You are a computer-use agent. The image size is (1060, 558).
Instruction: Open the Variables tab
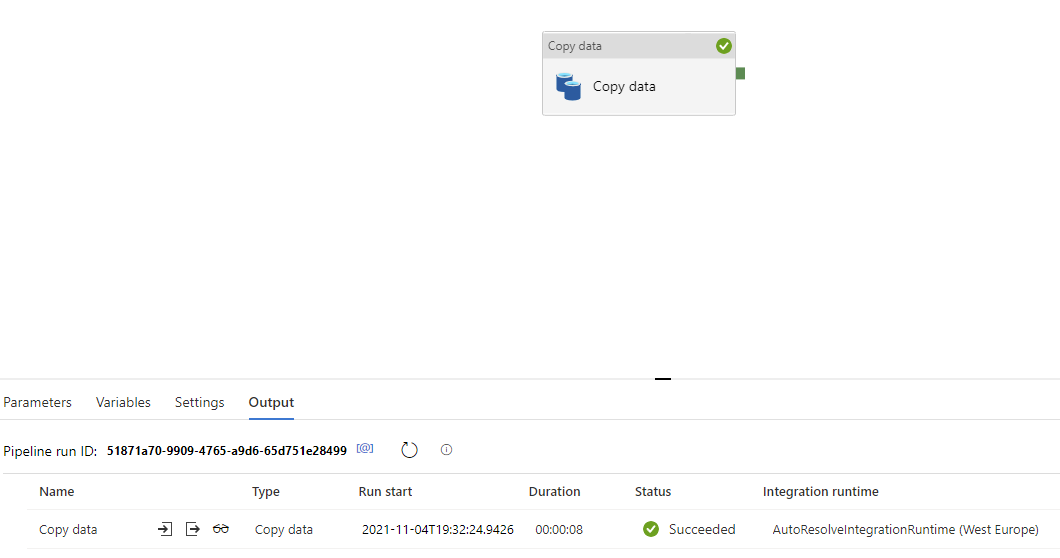point(123,402)
